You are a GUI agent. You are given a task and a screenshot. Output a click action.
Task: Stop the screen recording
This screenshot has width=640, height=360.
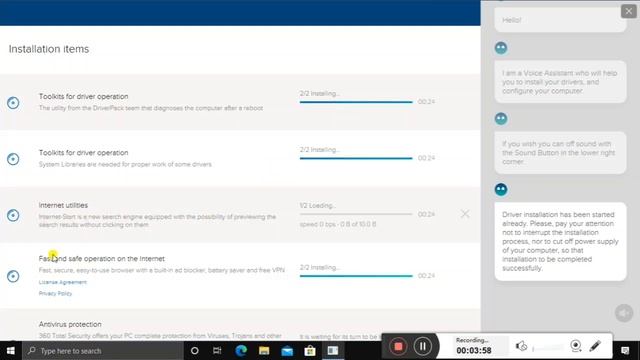(398, 347)
